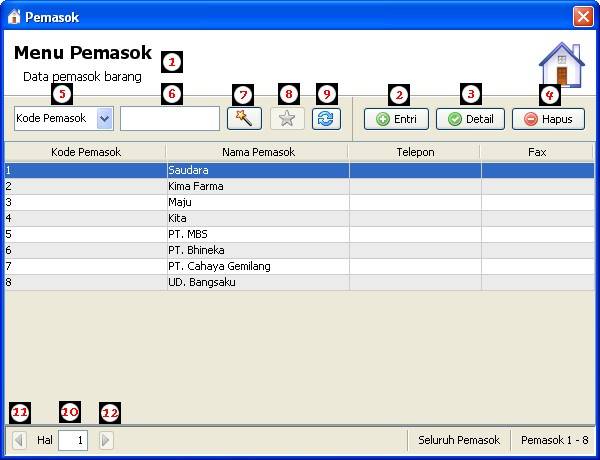Click the Entri button
The image size is (600, 460).
(x=396, y=119)
